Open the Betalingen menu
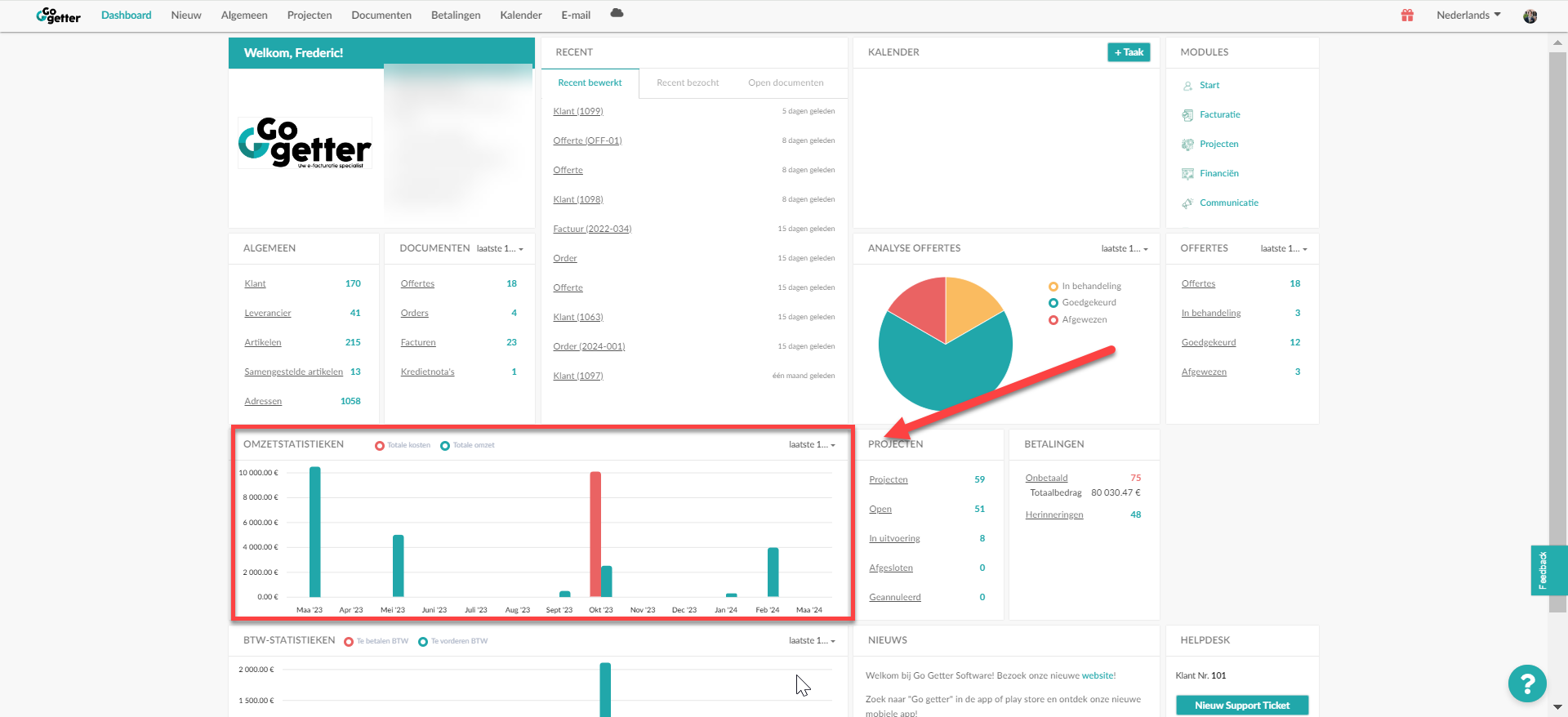The height and width of the screenshot is (717, 1568). tap(456, 15)
